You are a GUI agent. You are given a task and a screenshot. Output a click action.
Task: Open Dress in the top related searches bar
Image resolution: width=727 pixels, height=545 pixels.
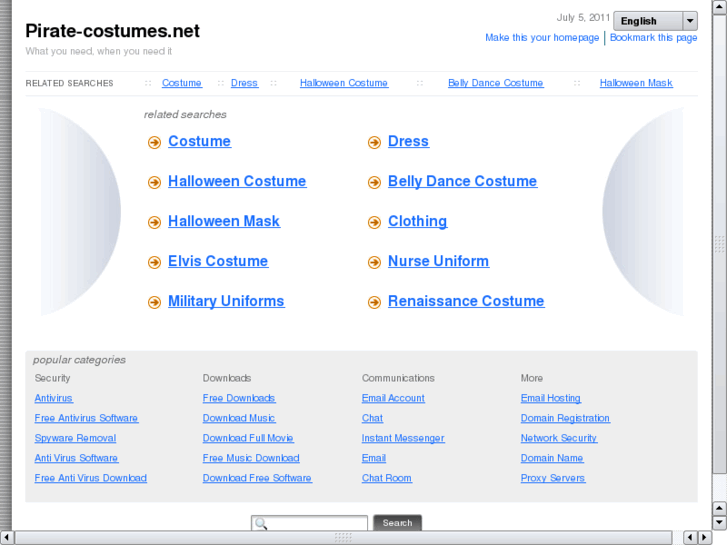click(244, 83)
